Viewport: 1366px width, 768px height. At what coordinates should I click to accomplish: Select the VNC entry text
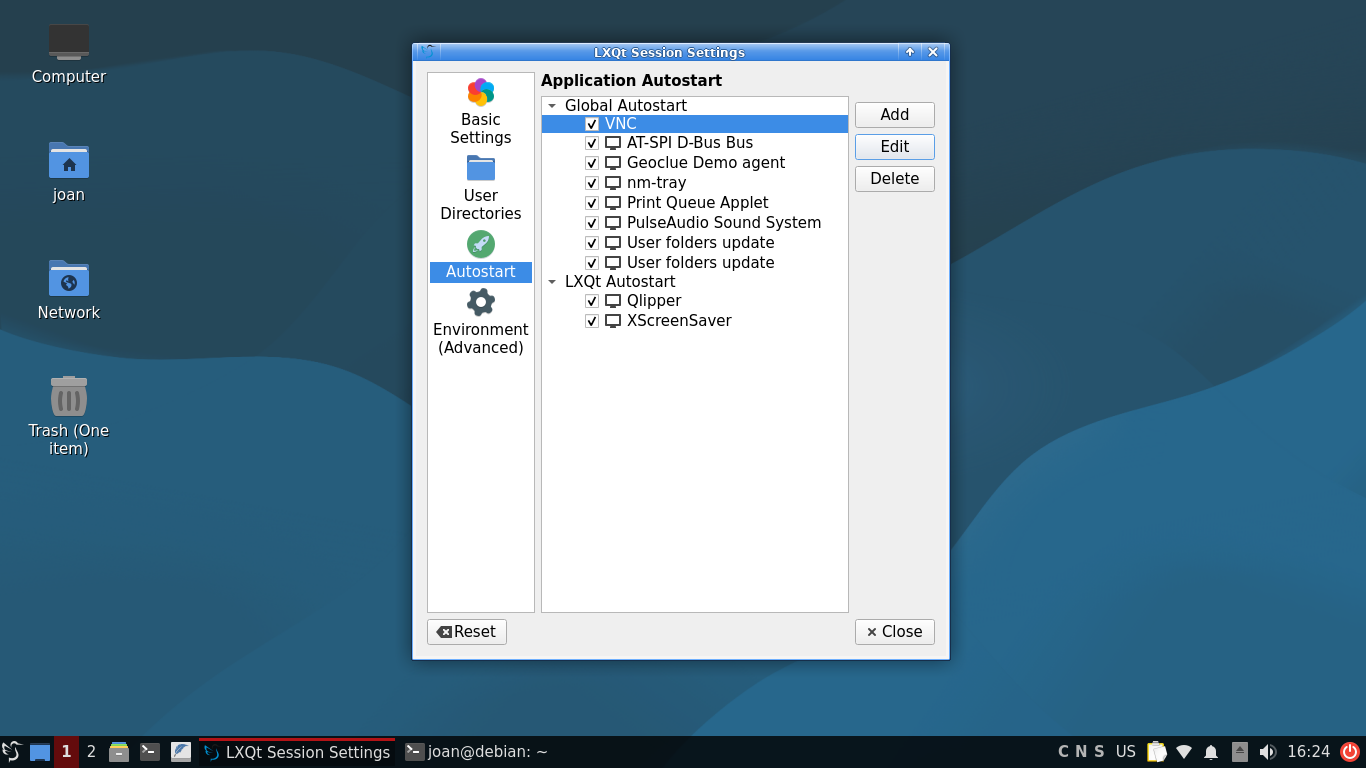coord(620,124)
